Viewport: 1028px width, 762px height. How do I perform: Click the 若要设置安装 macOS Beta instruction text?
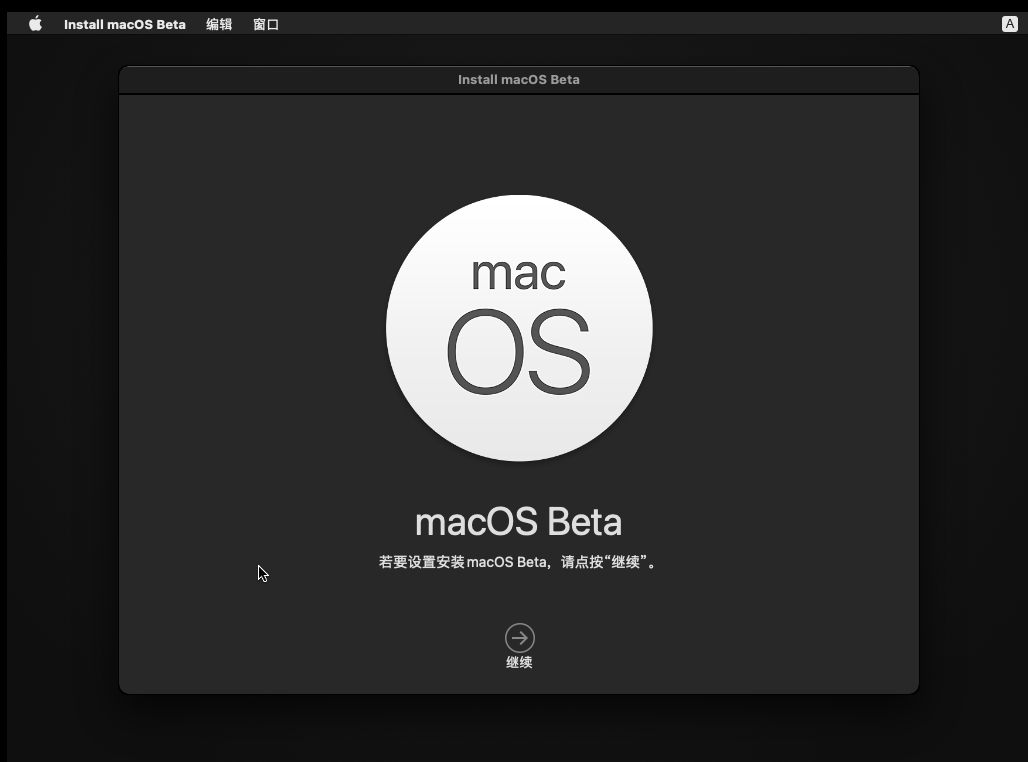(518, 562)
